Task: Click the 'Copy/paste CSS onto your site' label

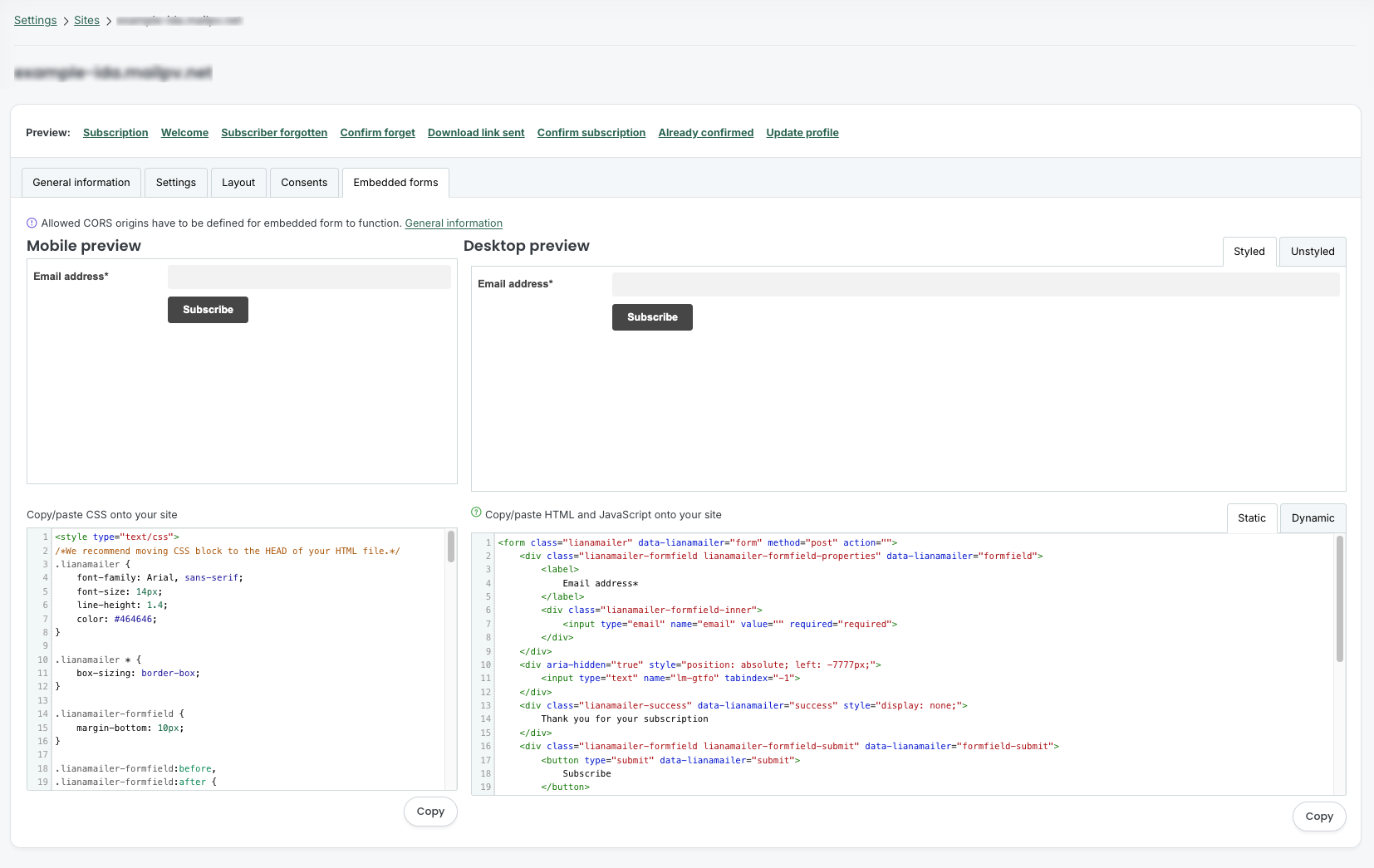Action: (102, 515)
